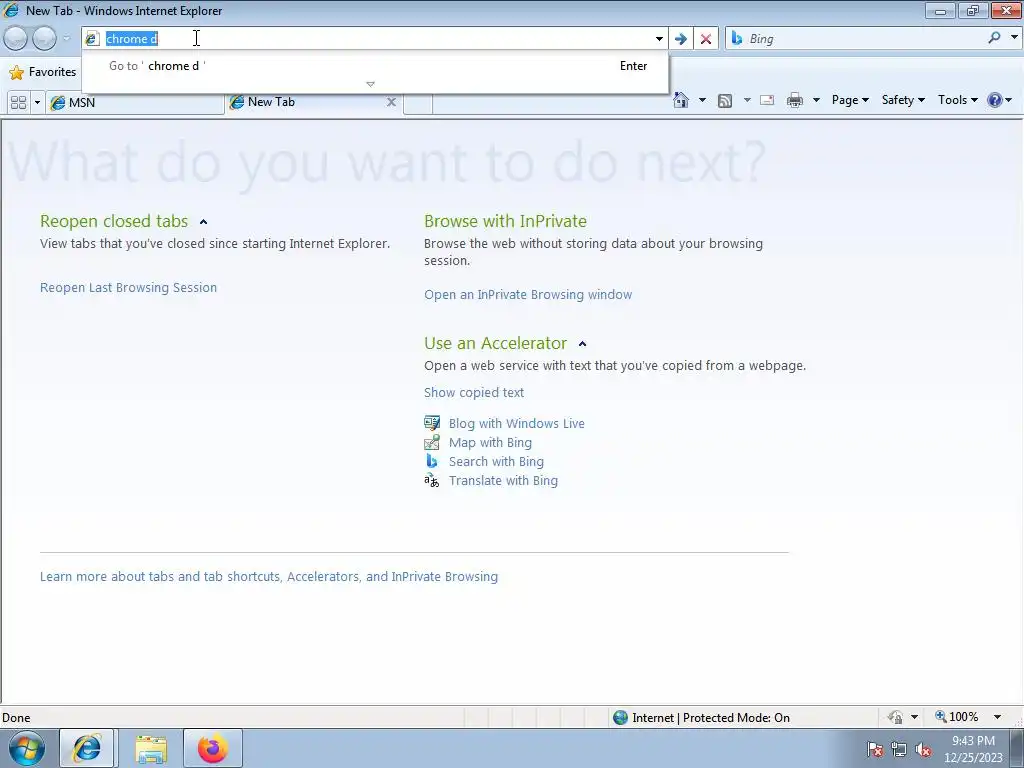
Task: Click the network tray icon
Action: (x=899, y=750)
